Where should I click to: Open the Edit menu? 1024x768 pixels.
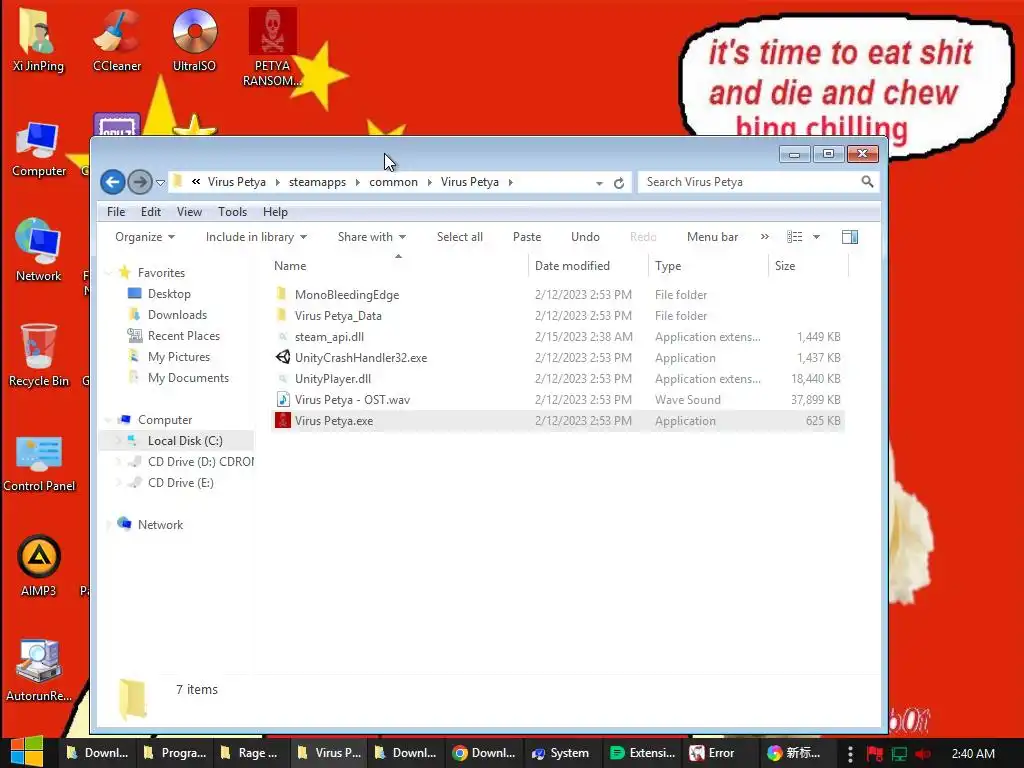pos(150,212)
